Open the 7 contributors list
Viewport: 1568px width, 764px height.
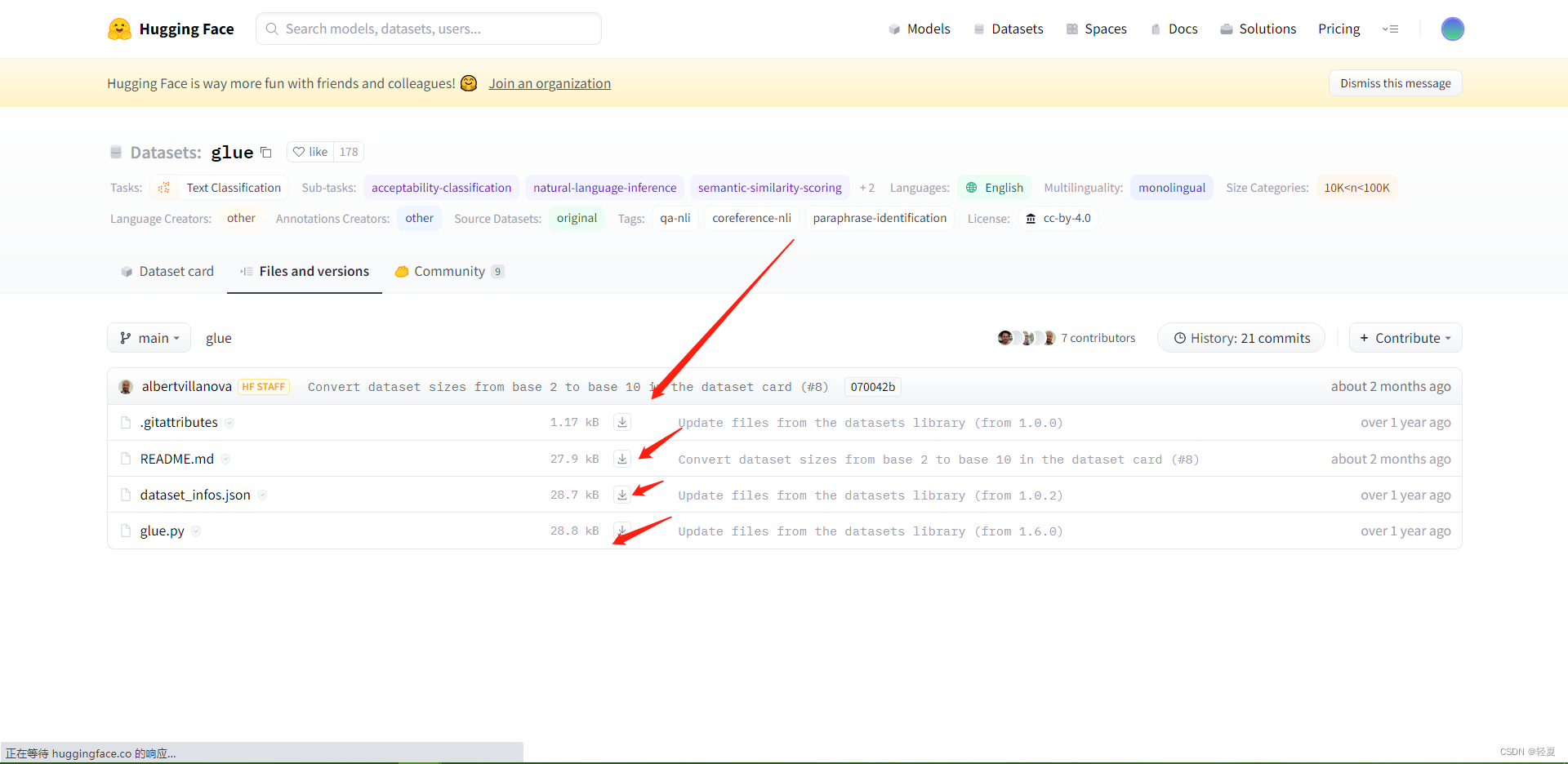click(1098, 338)
